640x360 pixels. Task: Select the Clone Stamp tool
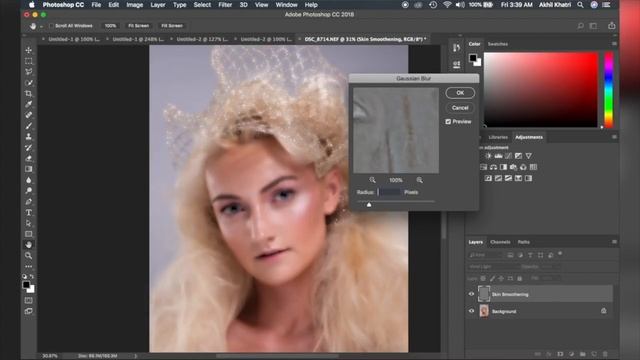(x=29, y=137)
